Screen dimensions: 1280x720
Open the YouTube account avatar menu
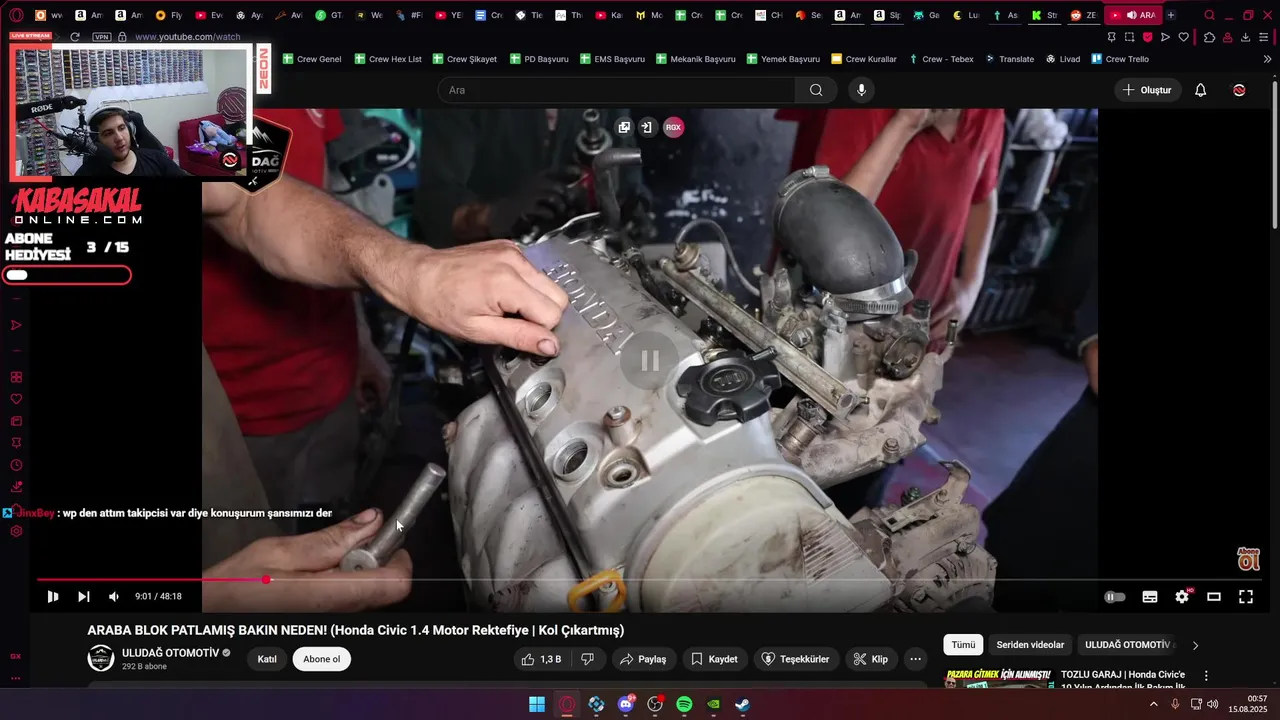(x=1239, y=90)
